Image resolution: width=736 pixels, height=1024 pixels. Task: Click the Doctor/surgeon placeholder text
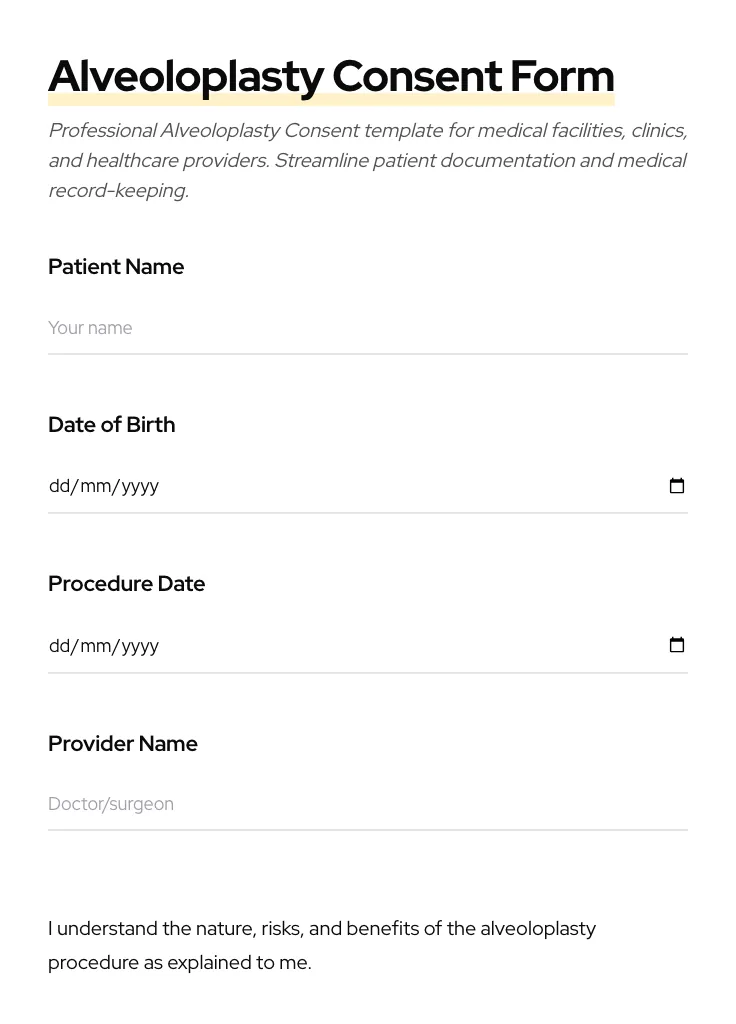(x=111, y=804)
